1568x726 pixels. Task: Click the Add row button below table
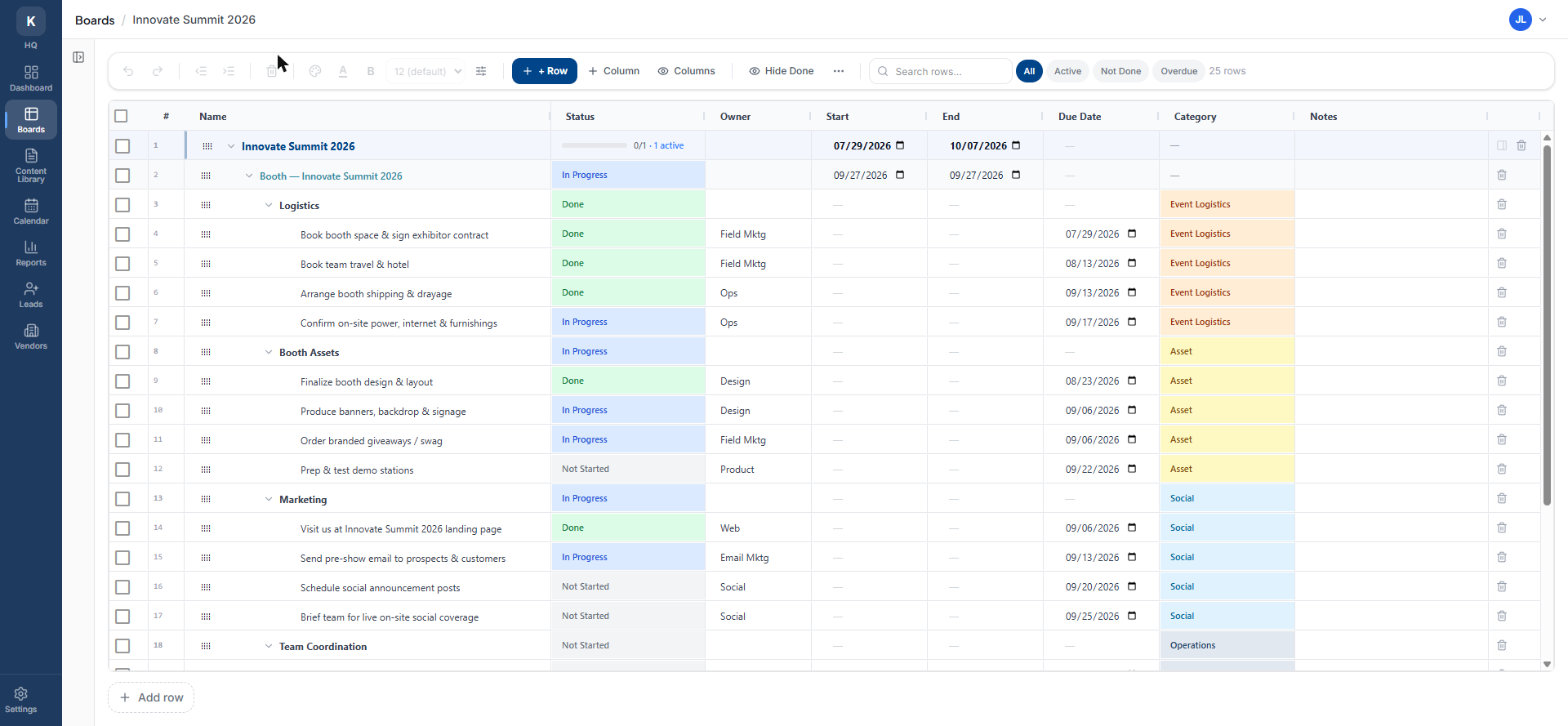pyautogui.click(x=151, y=697)
